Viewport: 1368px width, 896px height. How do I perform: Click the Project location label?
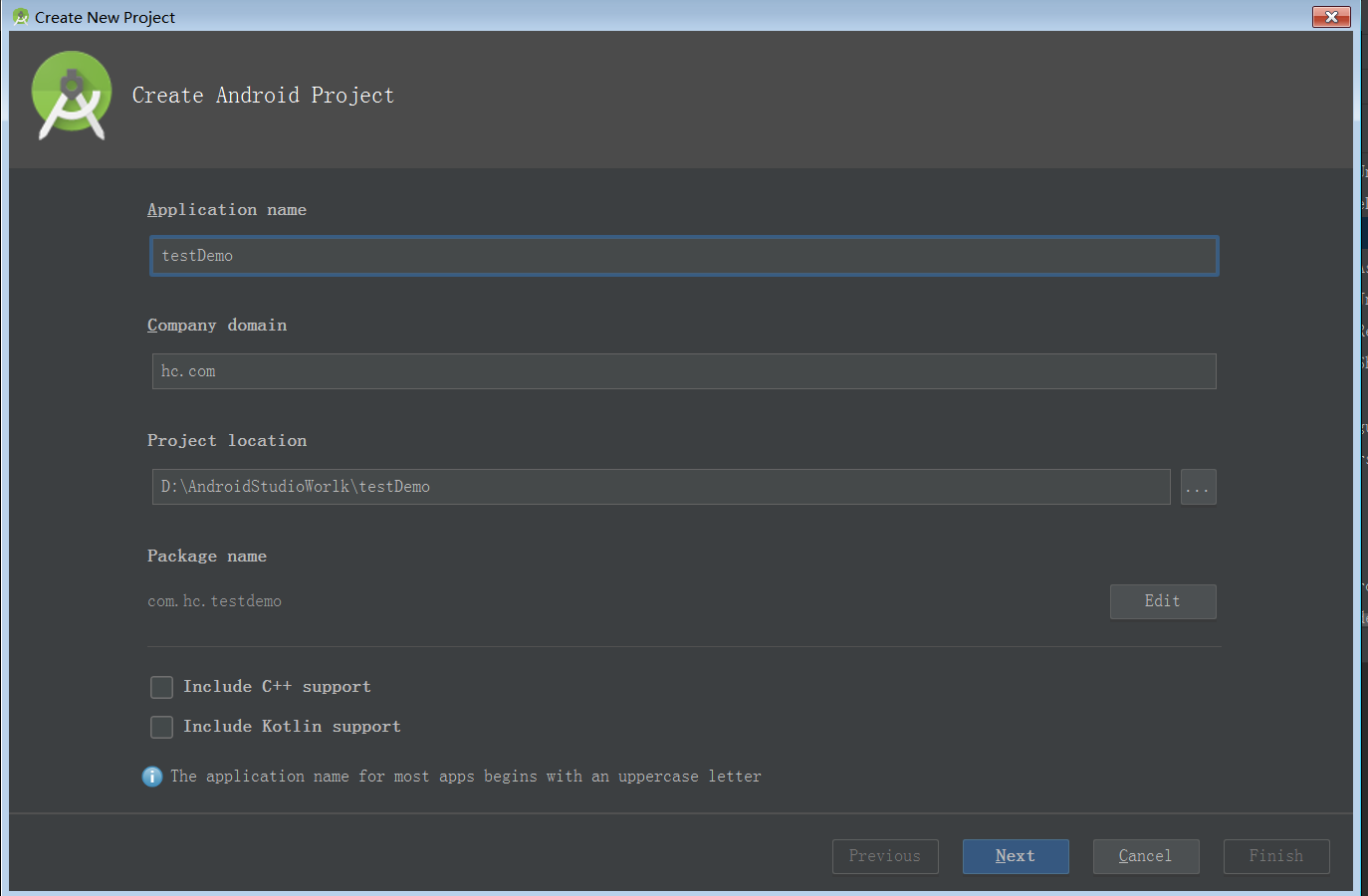227,441
